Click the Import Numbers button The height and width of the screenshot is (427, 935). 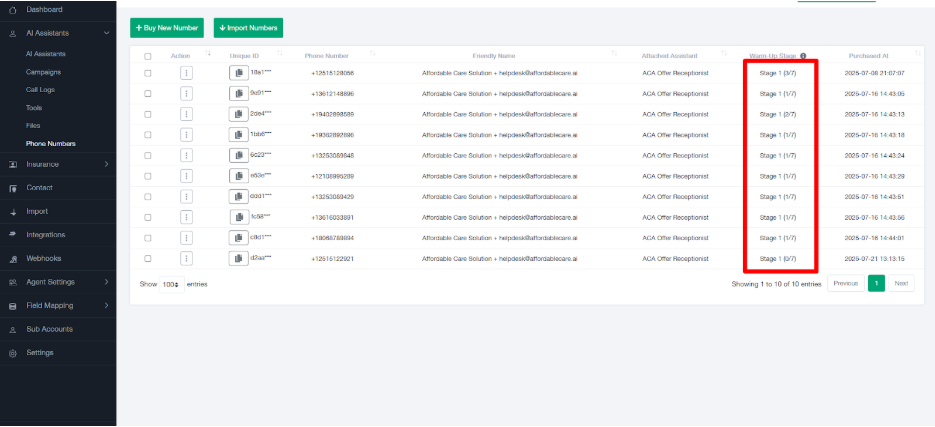point(247,28)
